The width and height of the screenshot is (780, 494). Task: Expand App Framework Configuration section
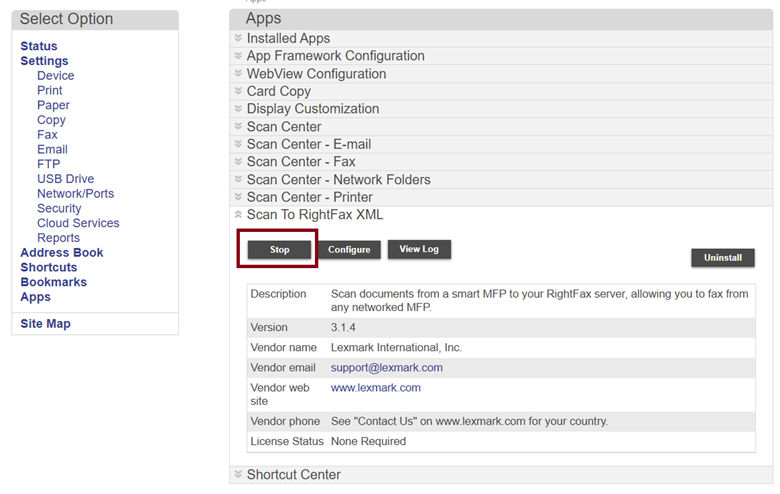(335, 56)
